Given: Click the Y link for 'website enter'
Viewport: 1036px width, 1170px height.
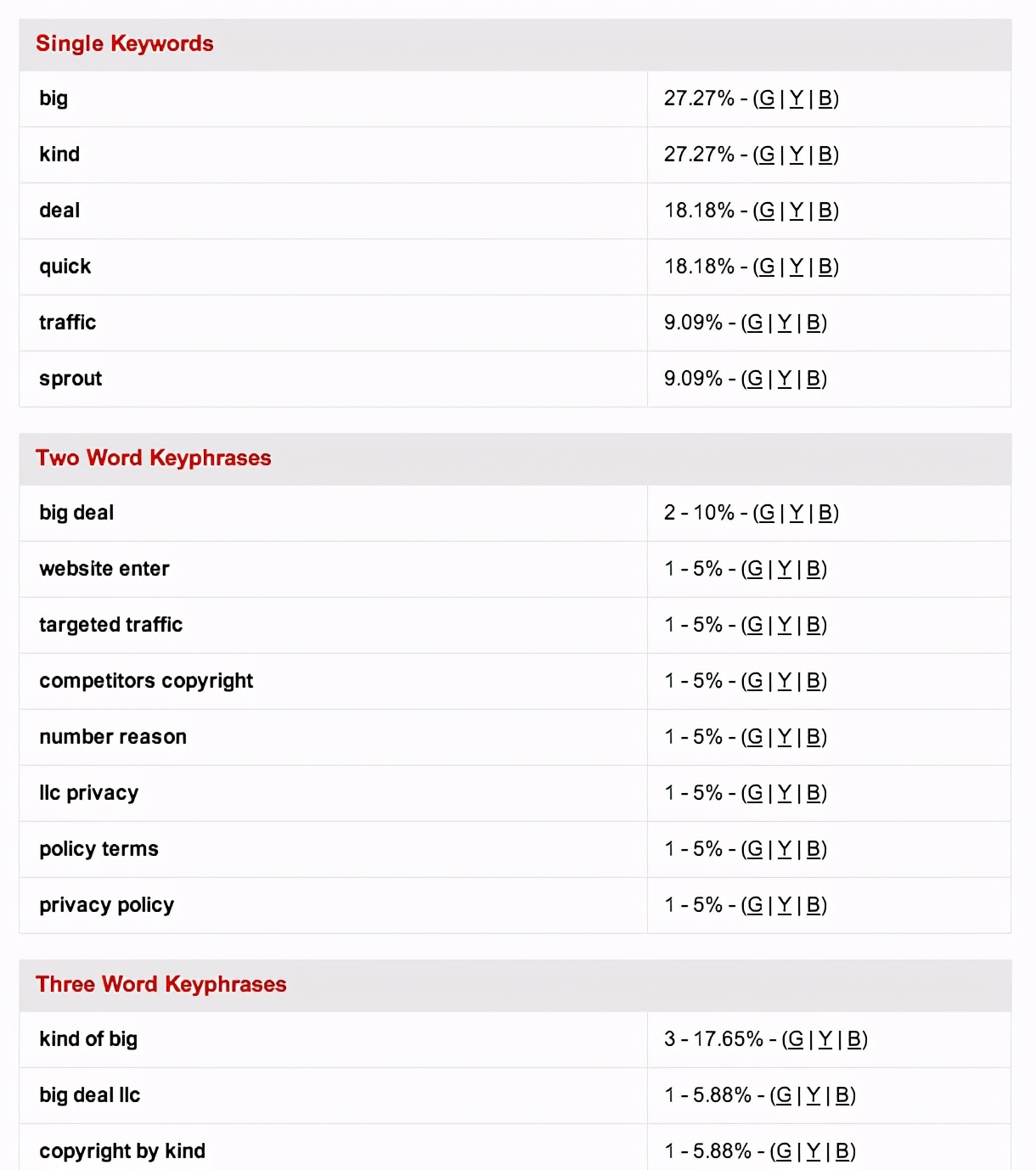Looking at the screenshot, I should (783, 569).
